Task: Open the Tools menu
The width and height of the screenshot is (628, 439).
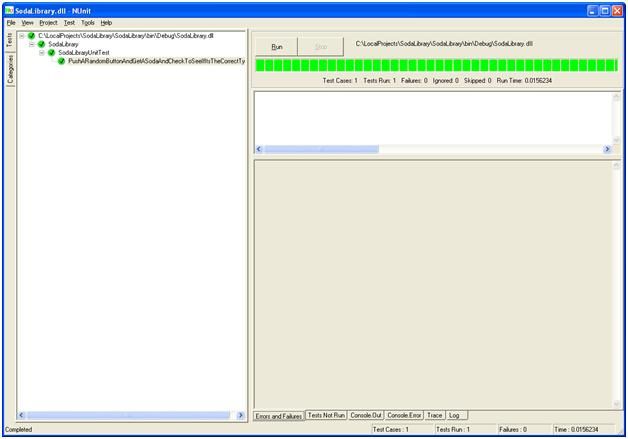Action: pos(88,23)
